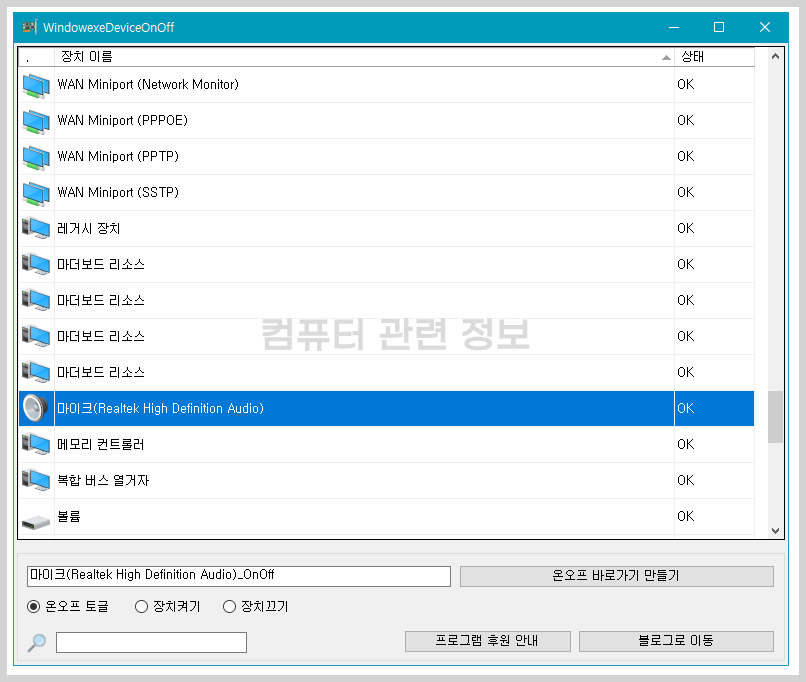The height and width of the screenshot is (682, 806).
Task: Select 메모리 컨트롤러 row text
Action: (x=100, y=444)
